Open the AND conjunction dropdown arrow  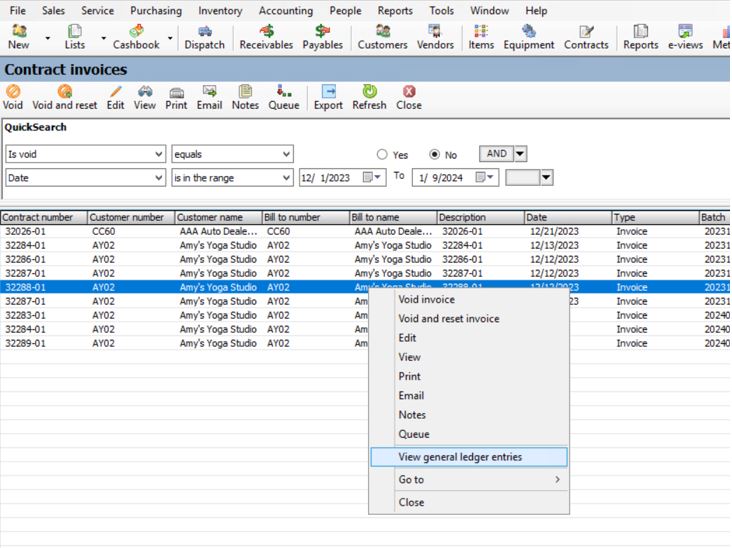tap(520, 154)
